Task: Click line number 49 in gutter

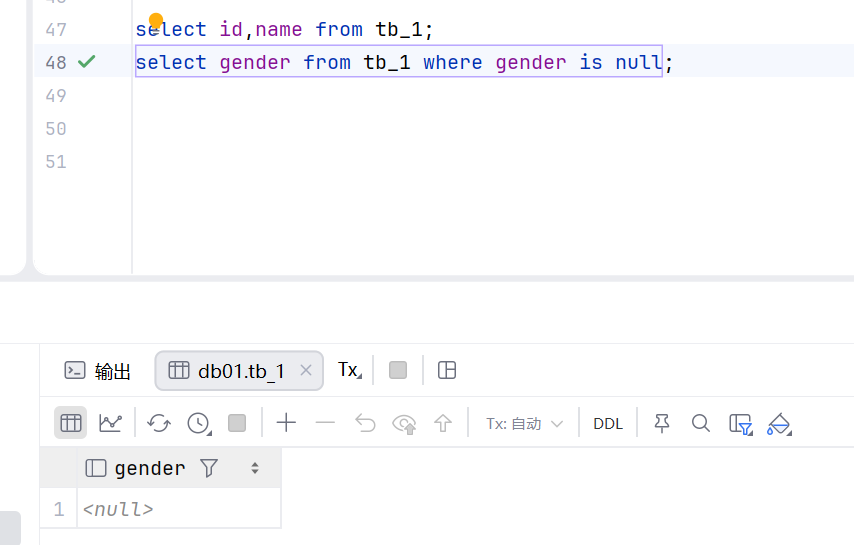Action: coord(56,96)
